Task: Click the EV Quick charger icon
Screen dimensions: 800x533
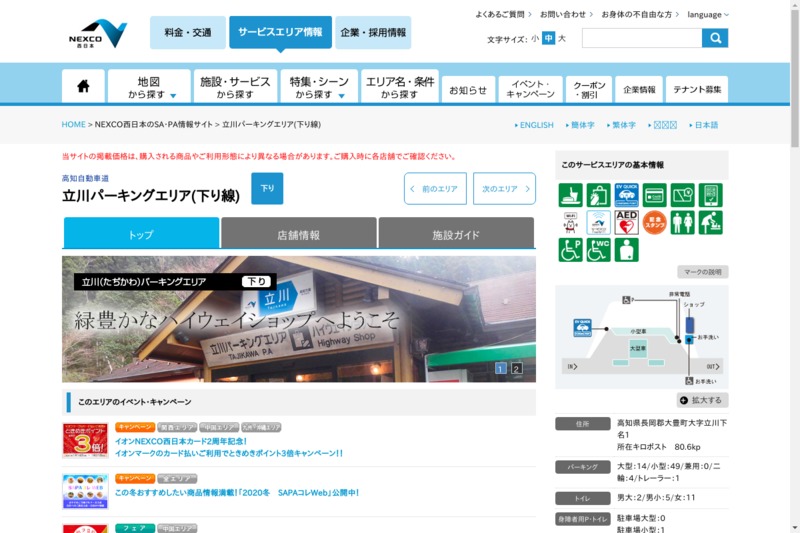Action: point(627,195)
